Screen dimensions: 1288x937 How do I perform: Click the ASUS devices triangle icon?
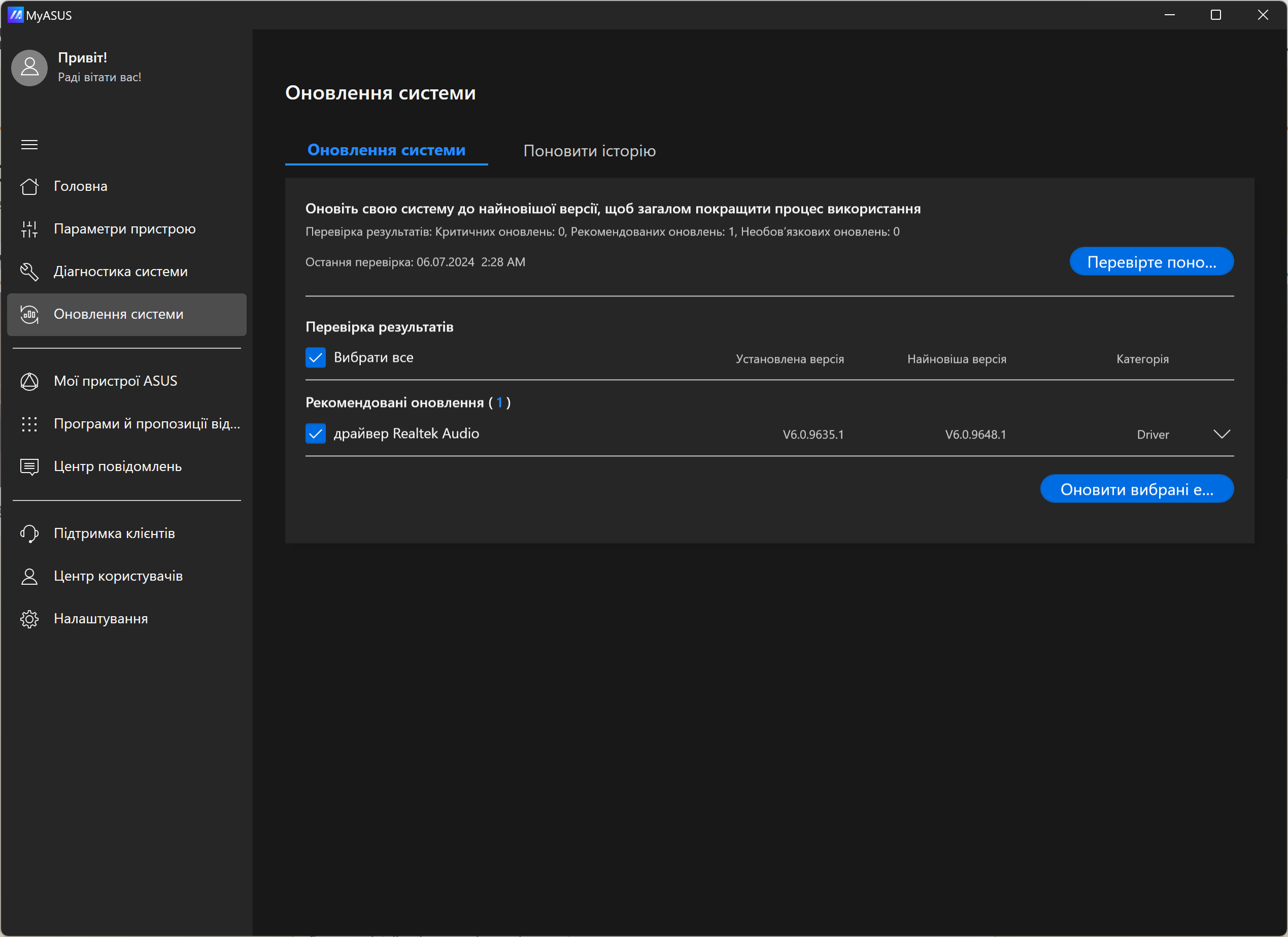coord(29,381)
